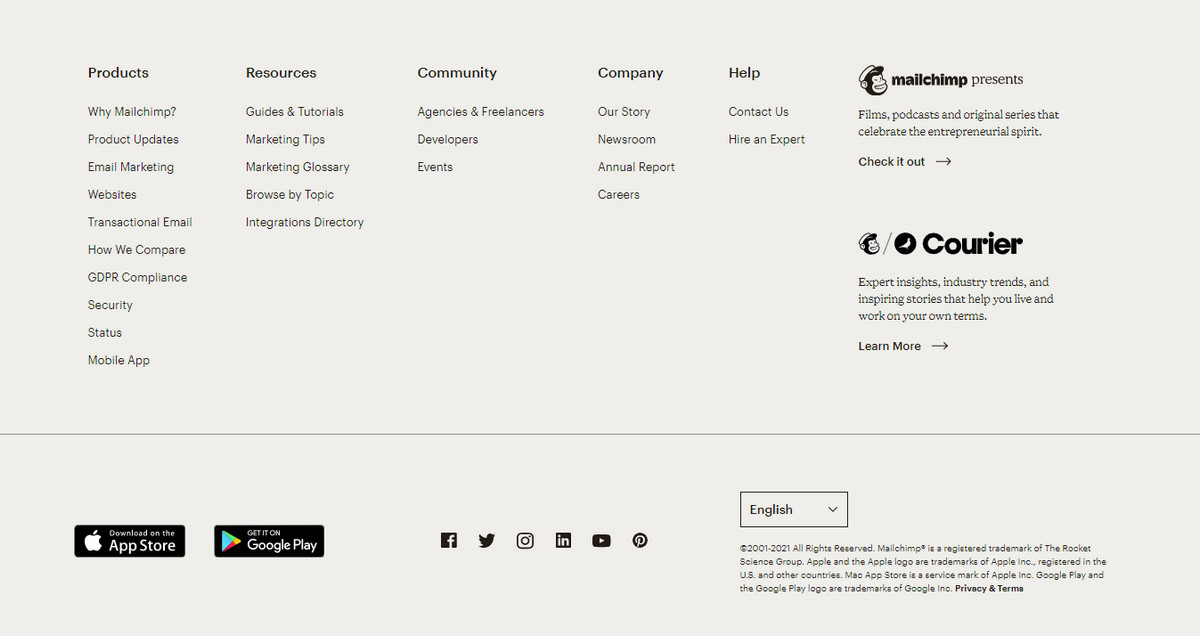Click the arrow next to Learn More

[x=940, y=346]
